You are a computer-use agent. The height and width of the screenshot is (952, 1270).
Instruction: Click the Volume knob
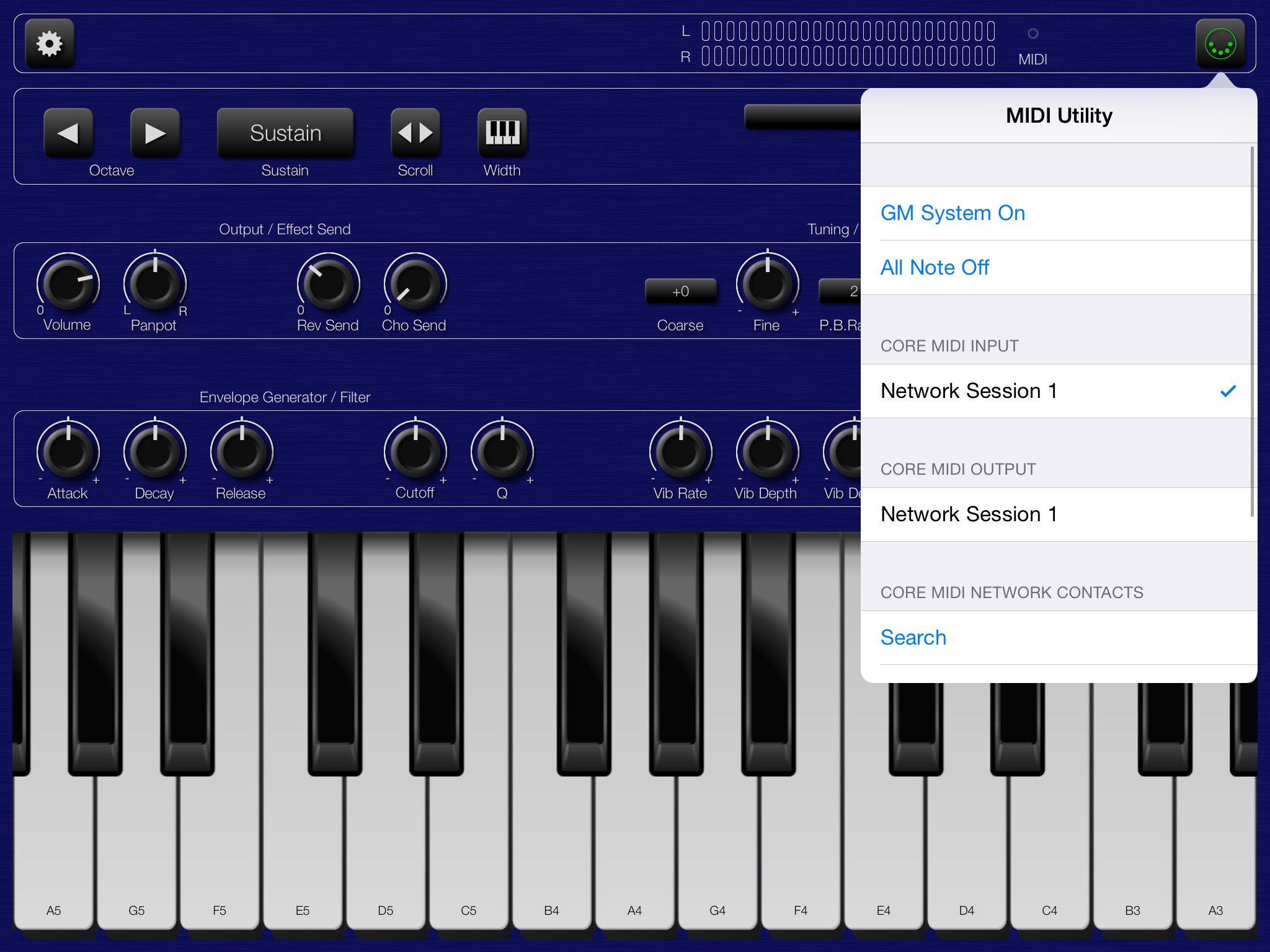pos(68,283)
